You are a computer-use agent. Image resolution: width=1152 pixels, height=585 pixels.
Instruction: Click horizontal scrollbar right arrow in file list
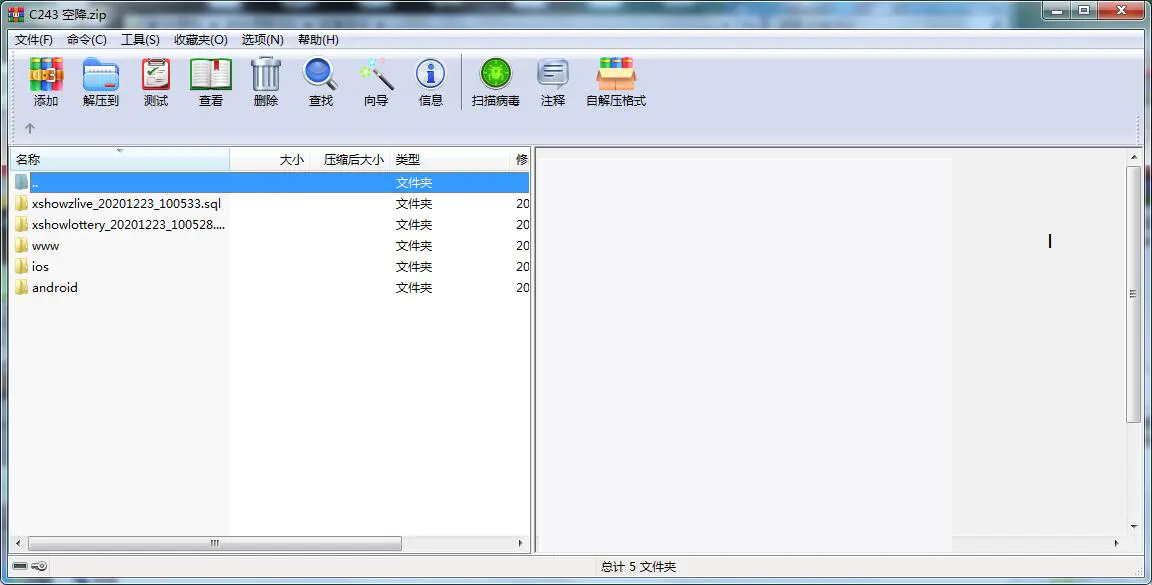[x=520, y=544]
